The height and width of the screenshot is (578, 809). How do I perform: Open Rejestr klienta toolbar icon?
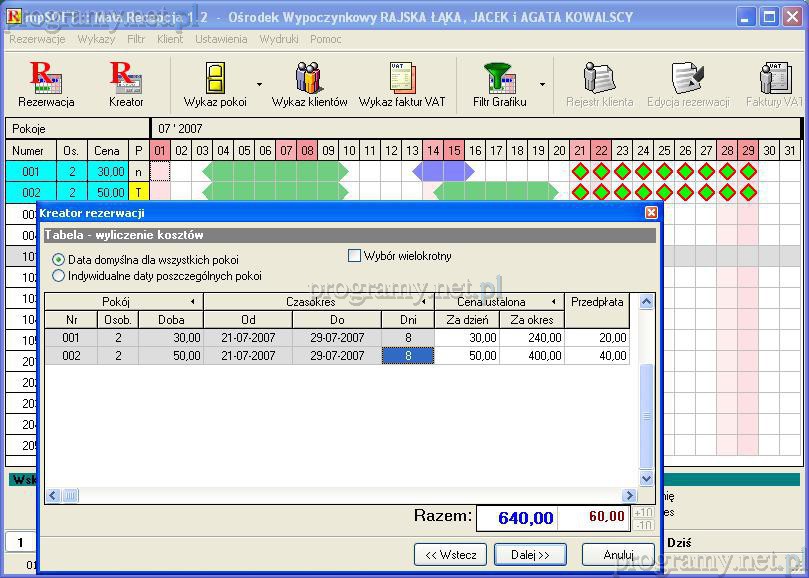pos(599,83)
